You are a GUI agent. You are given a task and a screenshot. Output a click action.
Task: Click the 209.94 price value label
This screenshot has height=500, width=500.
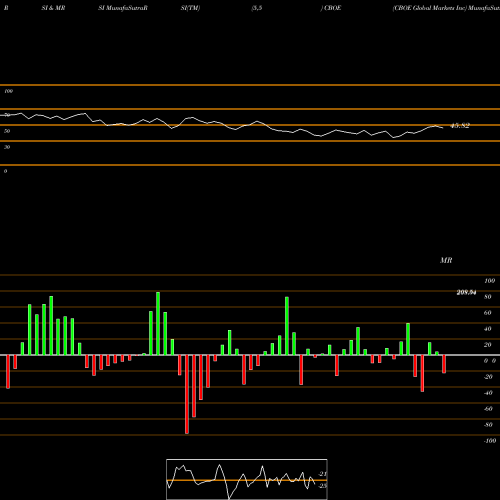tap(466, 292)
